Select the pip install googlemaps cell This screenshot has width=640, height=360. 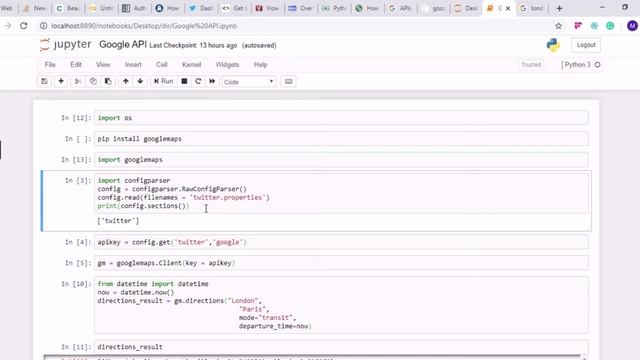(x=341, y=139)
